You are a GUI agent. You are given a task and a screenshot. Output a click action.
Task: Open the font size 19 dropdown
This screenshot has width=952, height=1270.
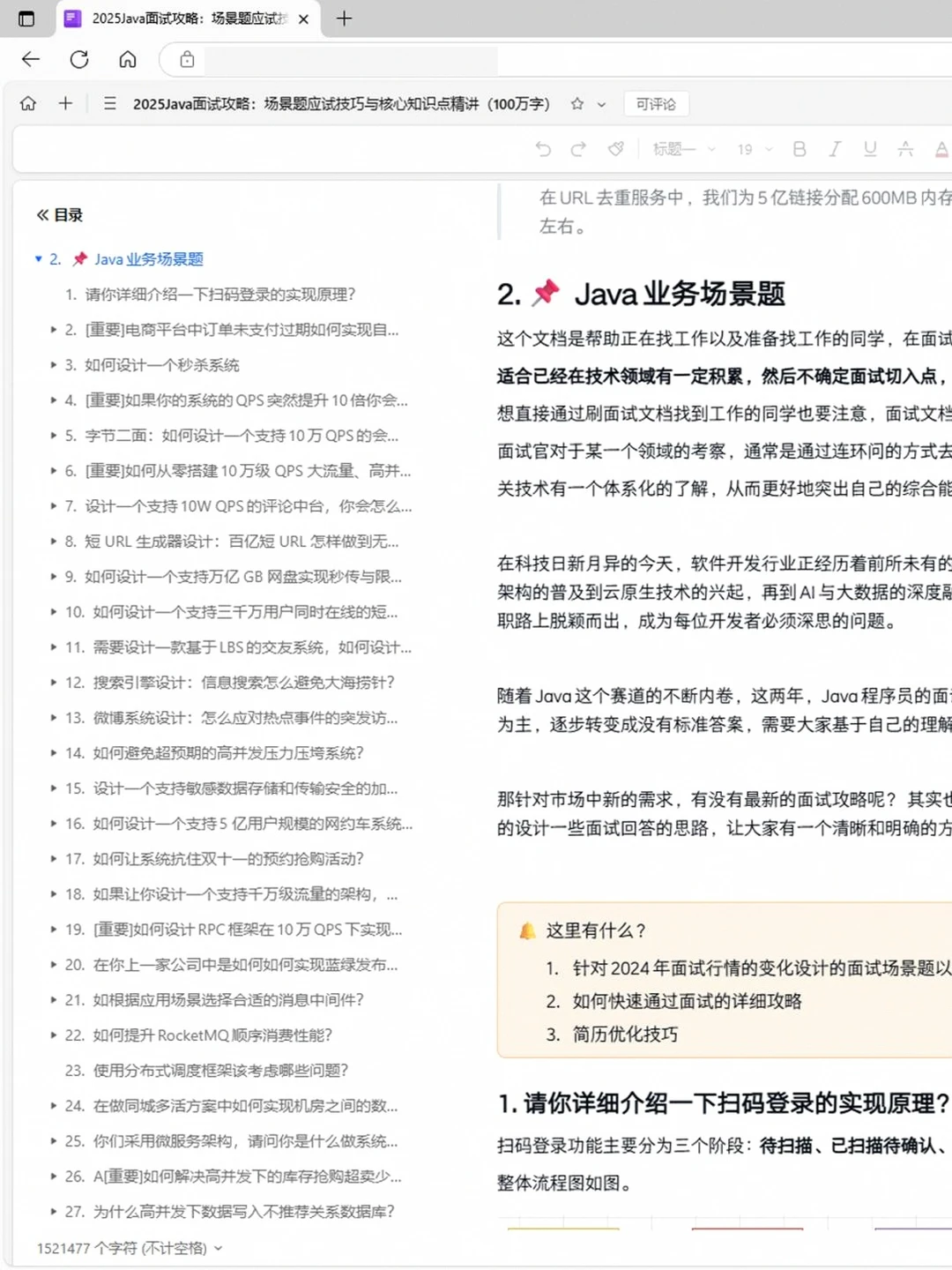(751, 149)
